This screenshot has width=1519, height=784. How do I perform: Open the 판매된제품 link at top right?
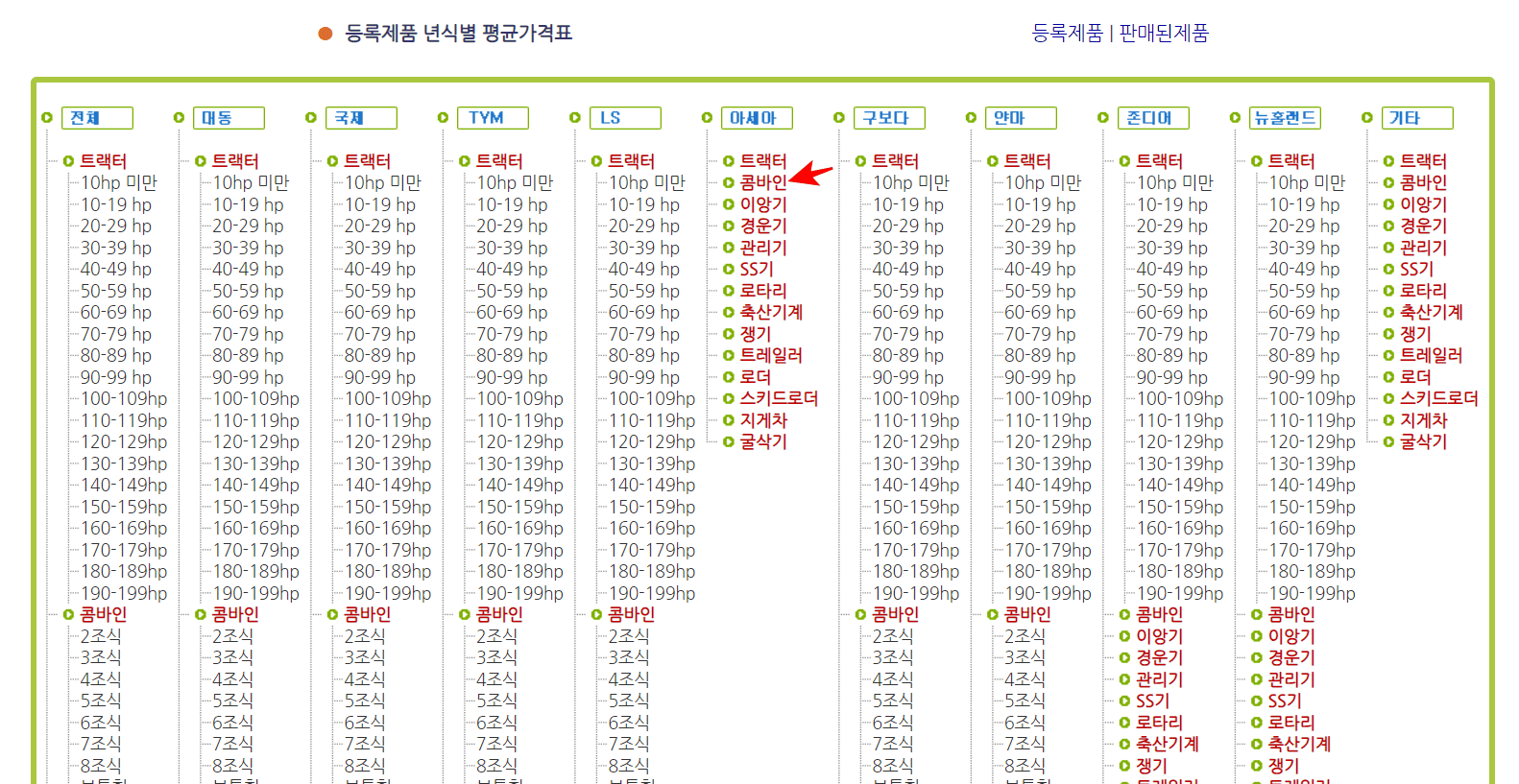(x=1164, y=34)
